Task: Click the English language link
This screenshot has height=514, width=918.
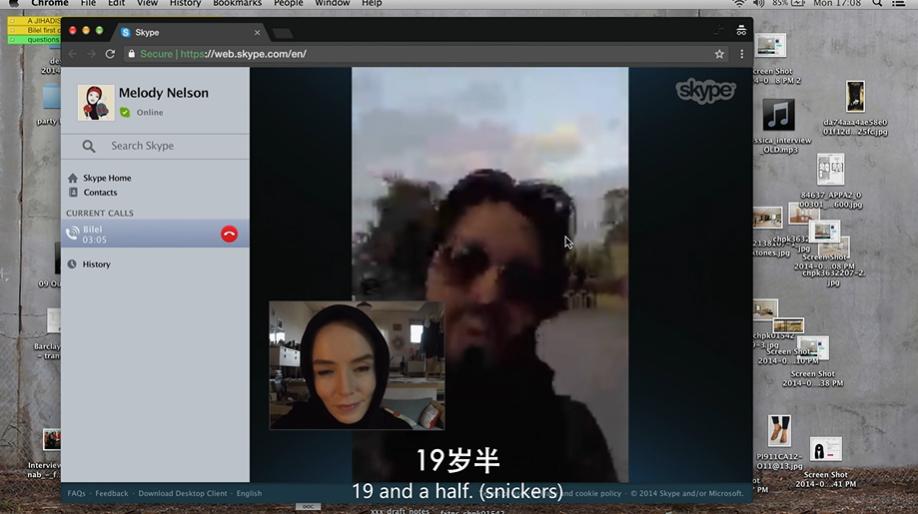Action: (249, 494)
